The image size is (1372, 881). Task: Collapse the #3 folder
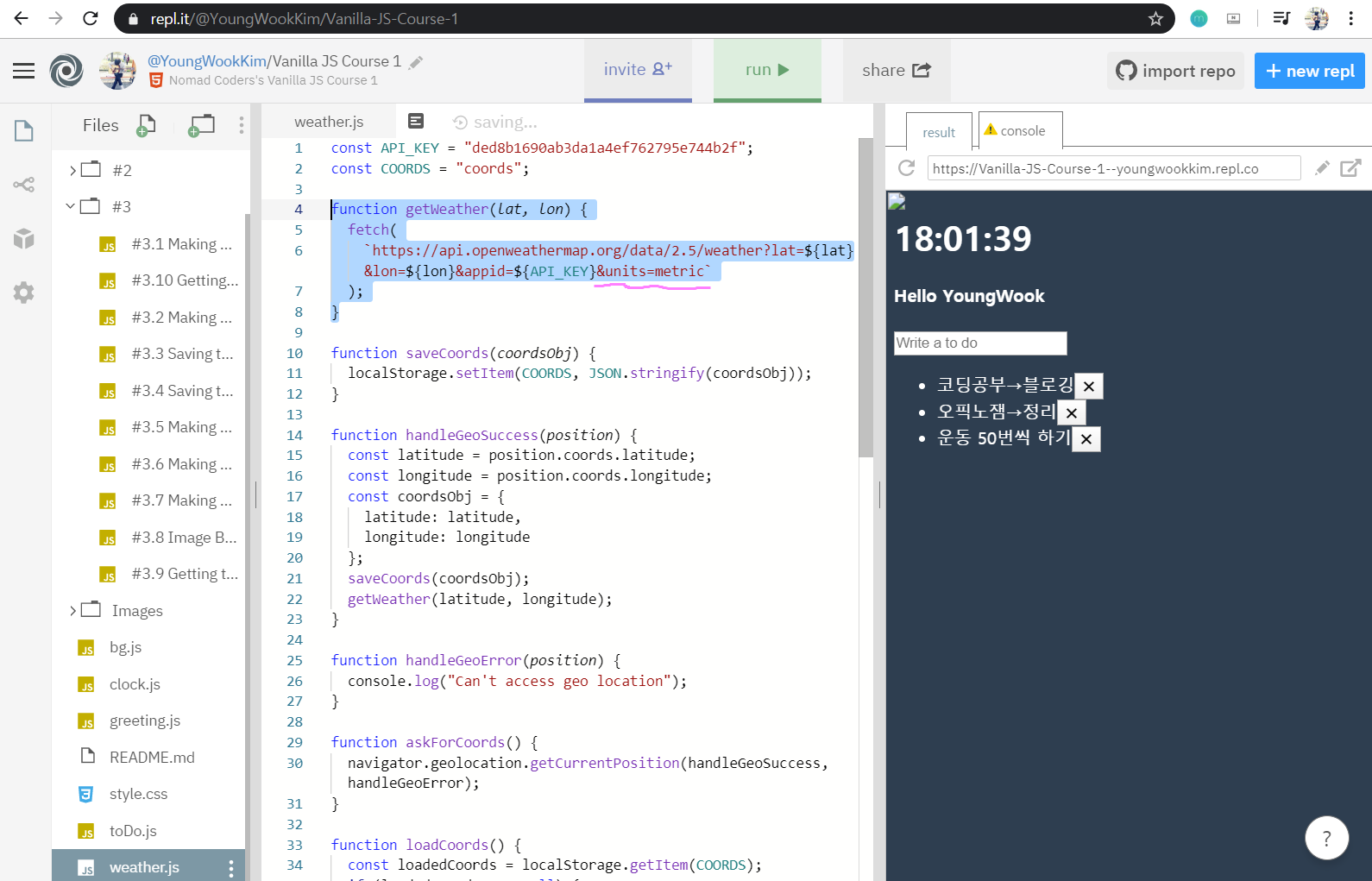(x=71, y=206)
